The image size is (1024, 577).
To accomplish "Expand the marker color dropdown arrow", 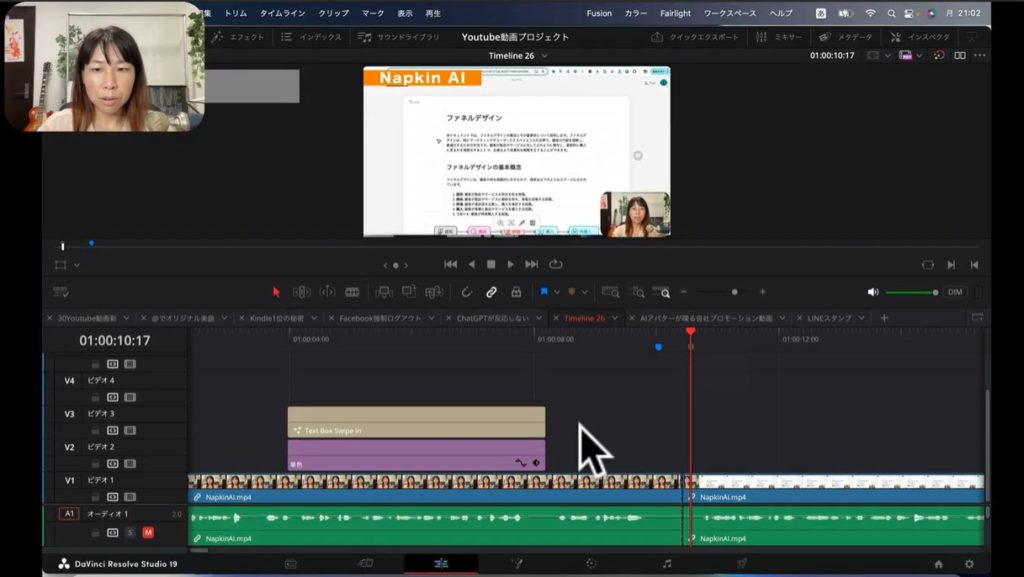I will point(585,292).
